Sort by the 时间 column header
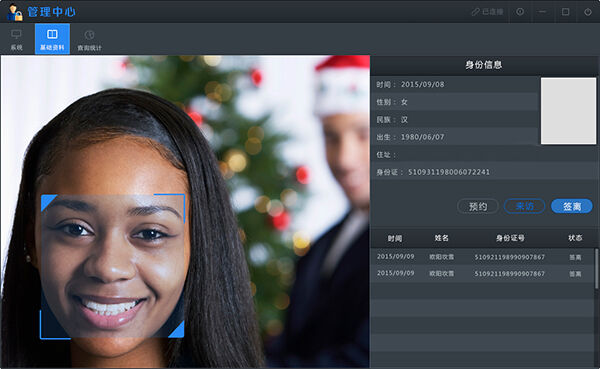Screen dimensions: 600x369 click(x=395, y=238)
